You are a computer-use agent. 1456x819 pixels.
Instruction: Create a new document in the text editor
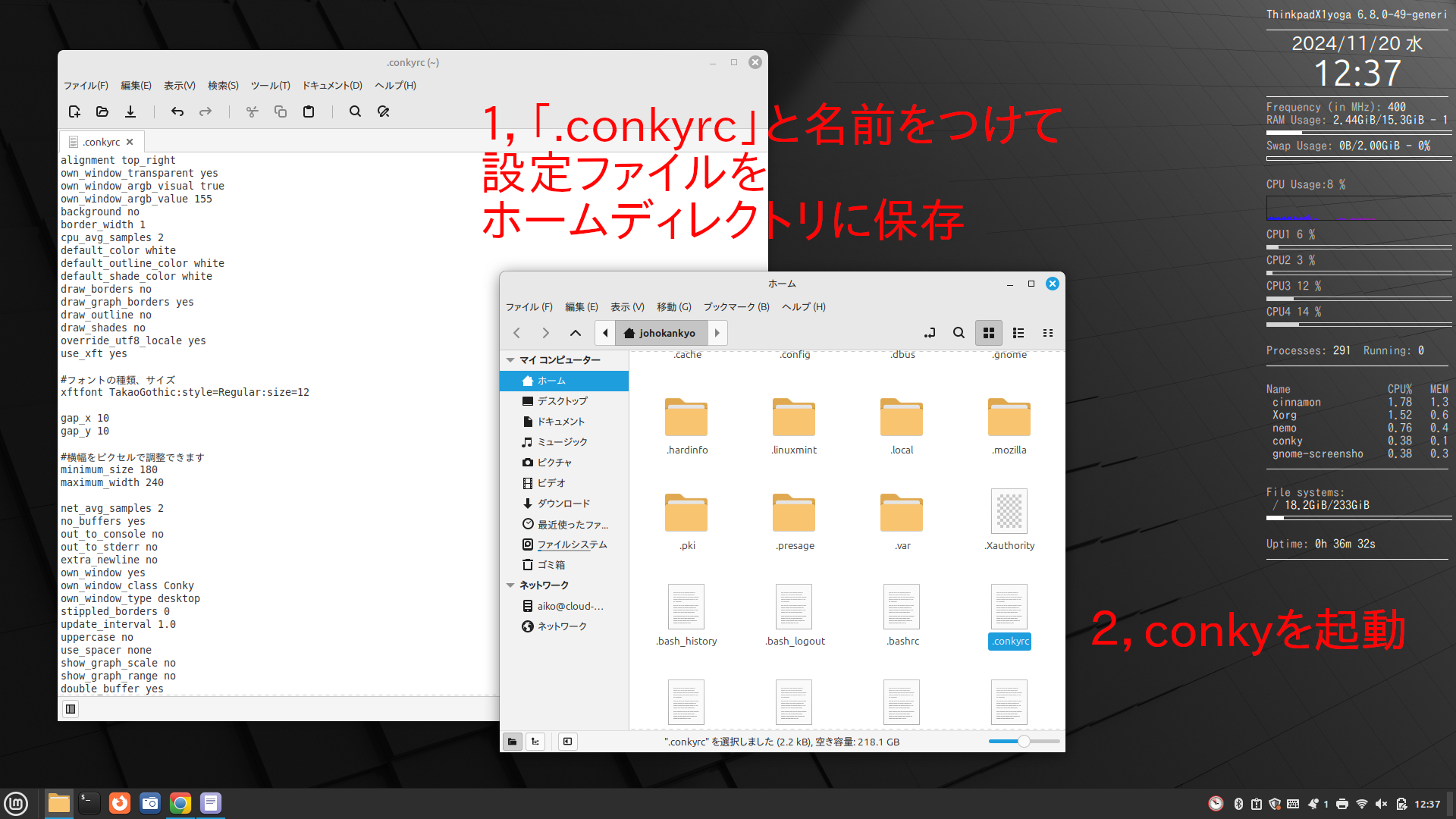click(74, 111)
